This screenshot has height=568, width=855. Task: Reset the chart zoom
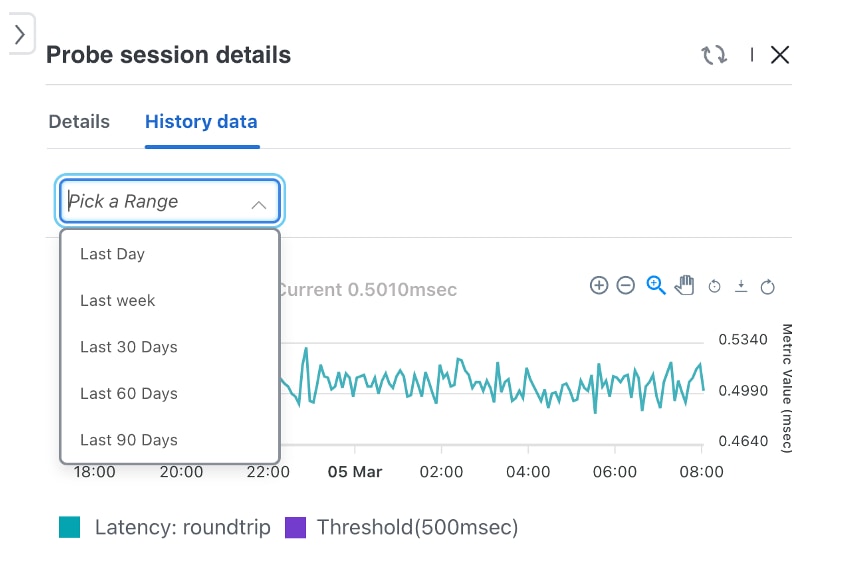coord(714,287)
